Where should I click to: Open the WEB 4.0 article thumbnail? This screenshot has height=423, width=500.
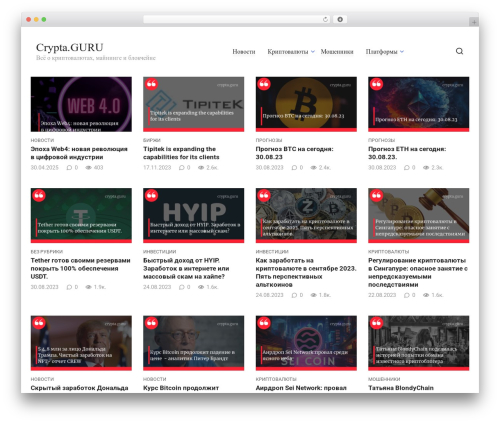[81, 104]
